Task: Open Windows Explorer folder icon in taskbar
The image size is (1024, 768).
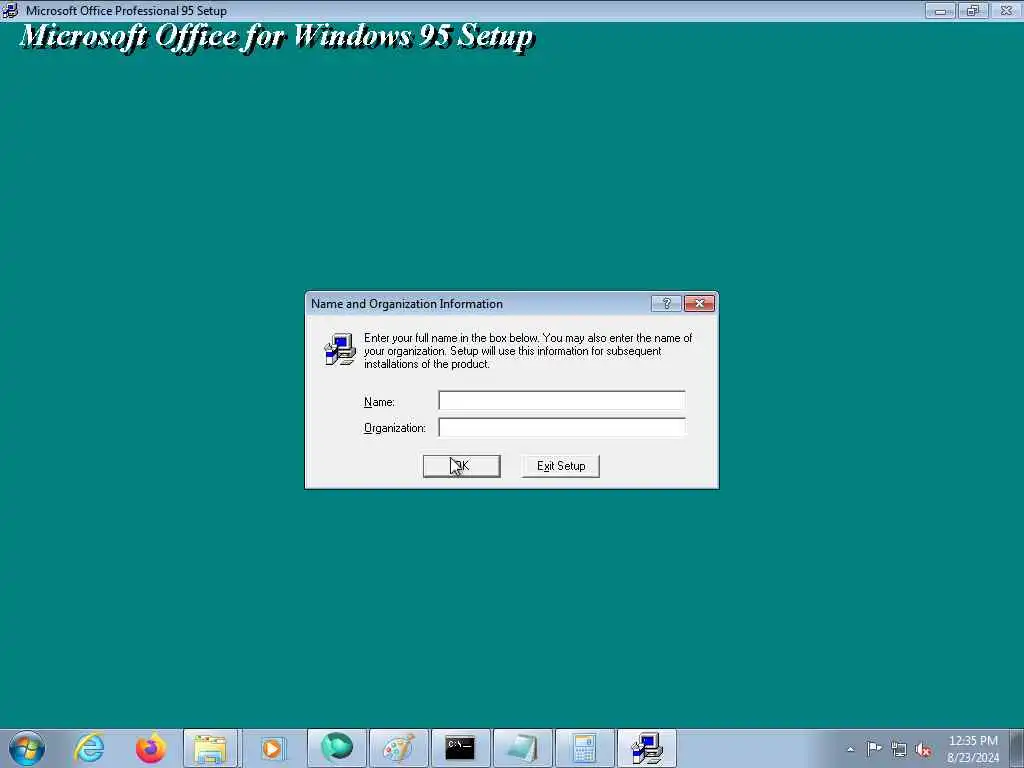Action: [x=210, y=748]
